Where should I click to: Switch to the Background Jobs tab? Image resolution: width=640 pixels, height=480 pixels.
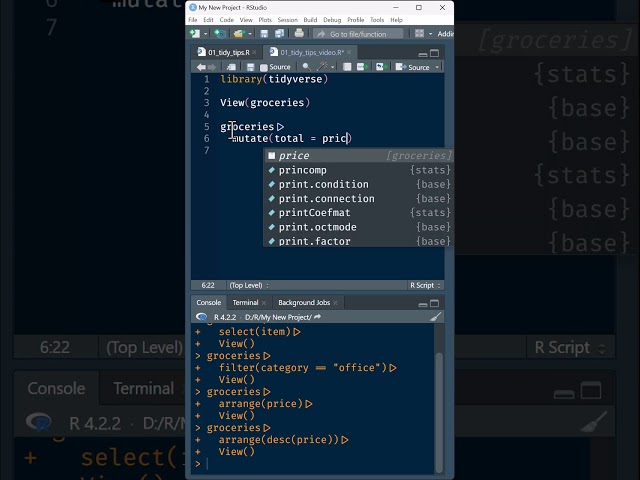[304, 302]
